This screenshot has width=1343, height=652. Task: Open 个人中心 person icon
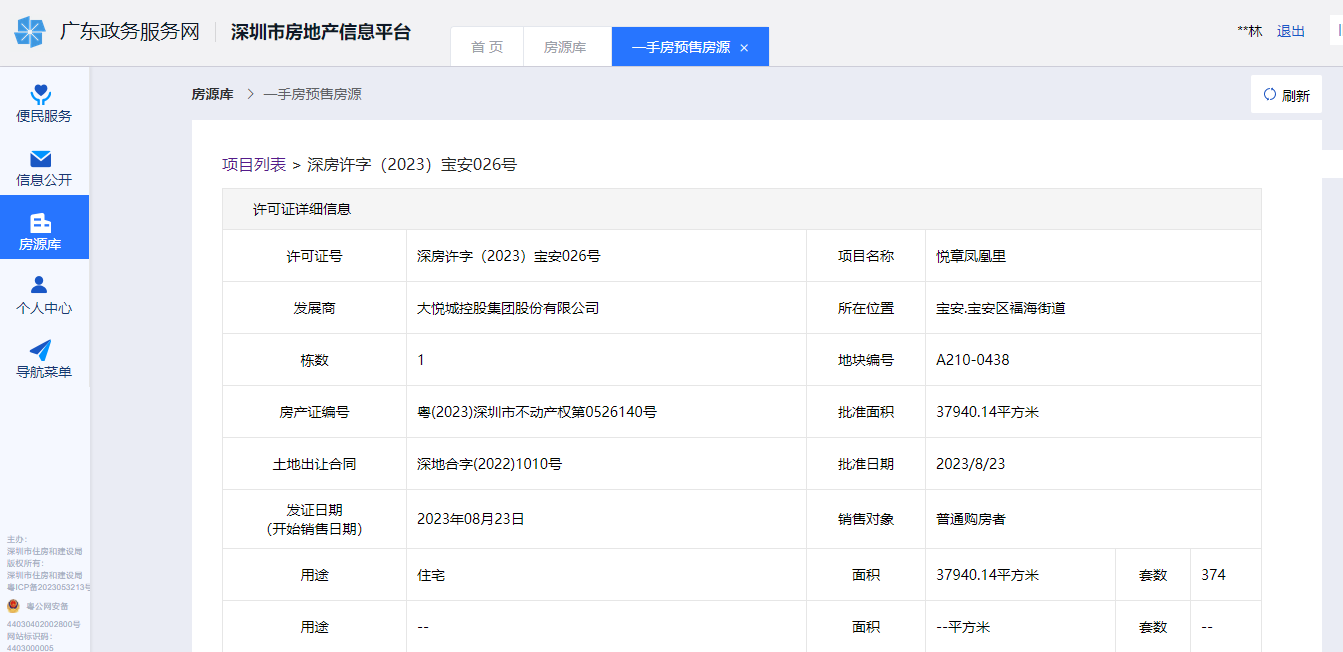pos(40,285)
